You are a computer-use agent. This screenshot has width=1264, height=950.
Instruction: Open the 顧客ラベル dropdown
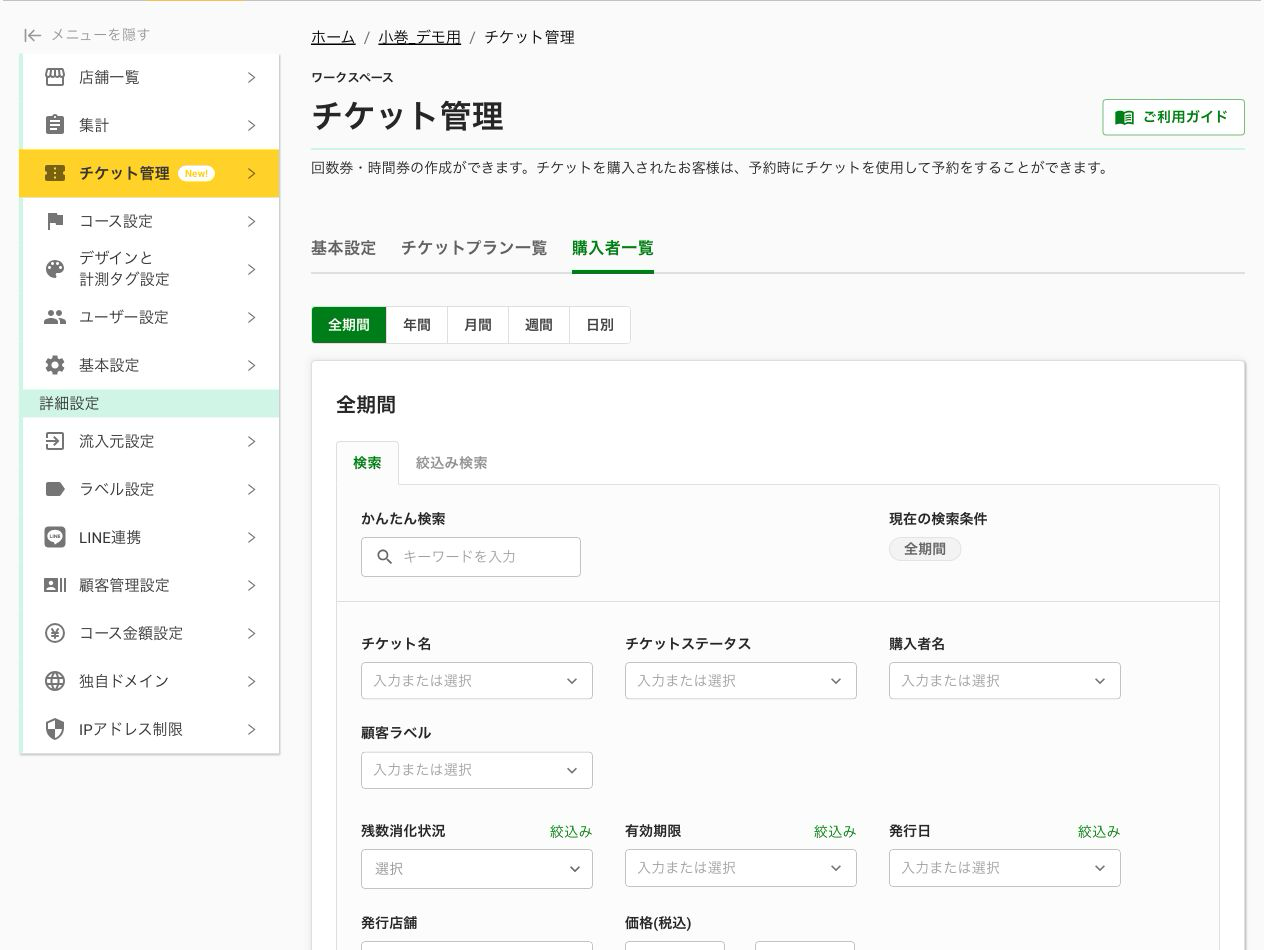[x=477, y=770]
